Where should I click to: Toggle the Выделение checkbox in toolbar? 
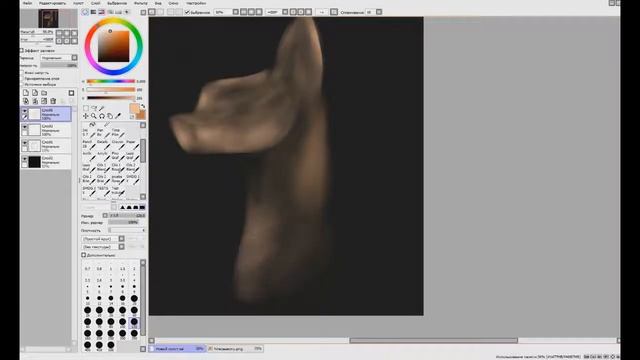(187, 12)
